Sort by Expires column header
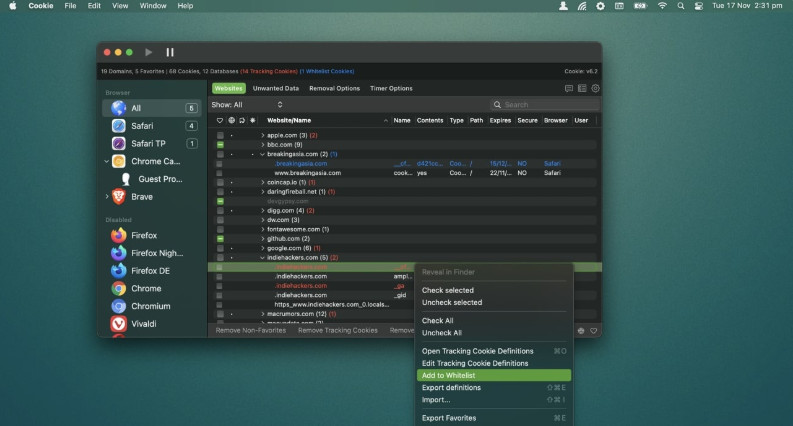 click(500, 120)
